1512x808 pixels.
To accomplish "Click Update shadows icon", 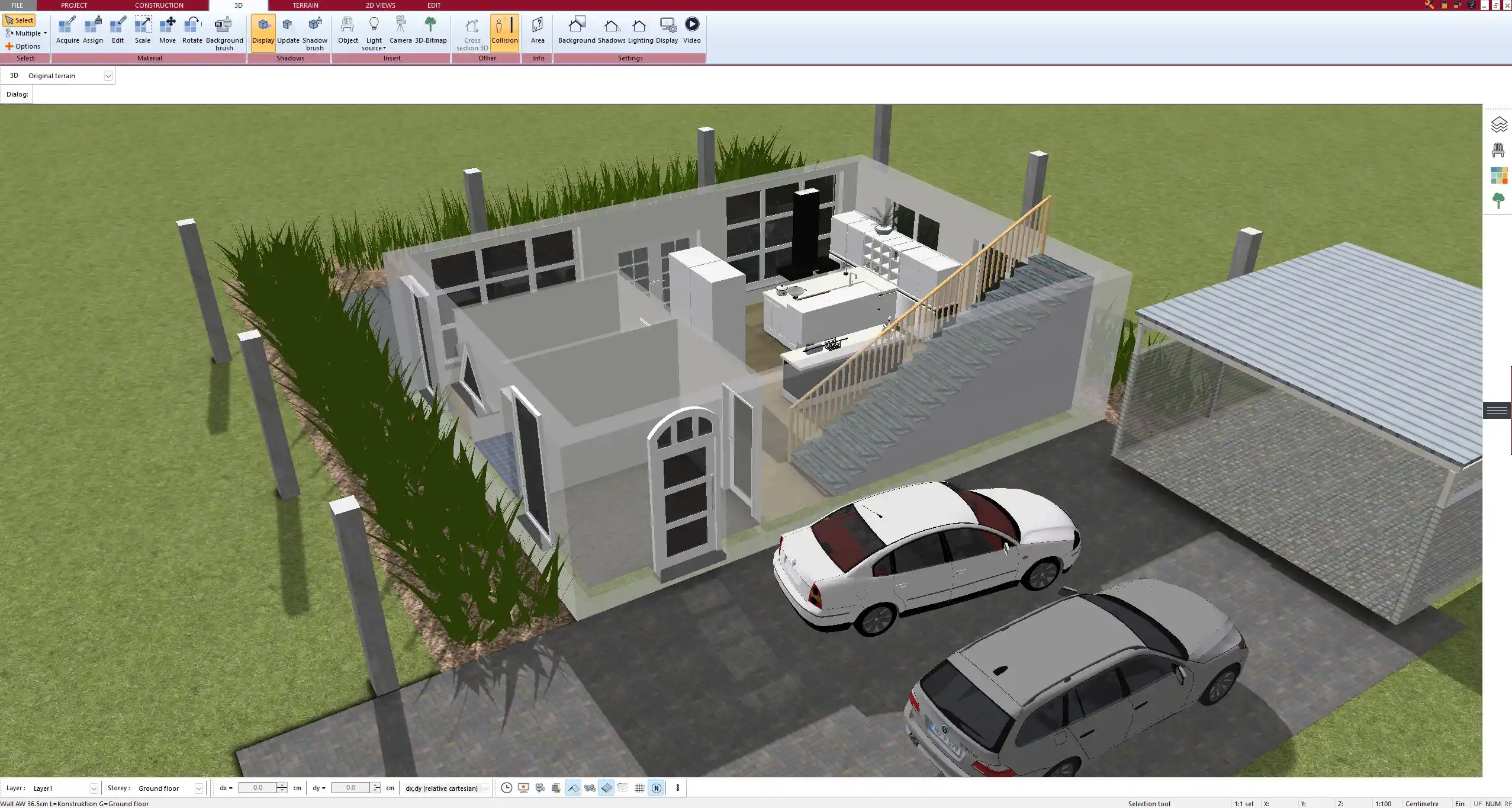I will 288,31.
